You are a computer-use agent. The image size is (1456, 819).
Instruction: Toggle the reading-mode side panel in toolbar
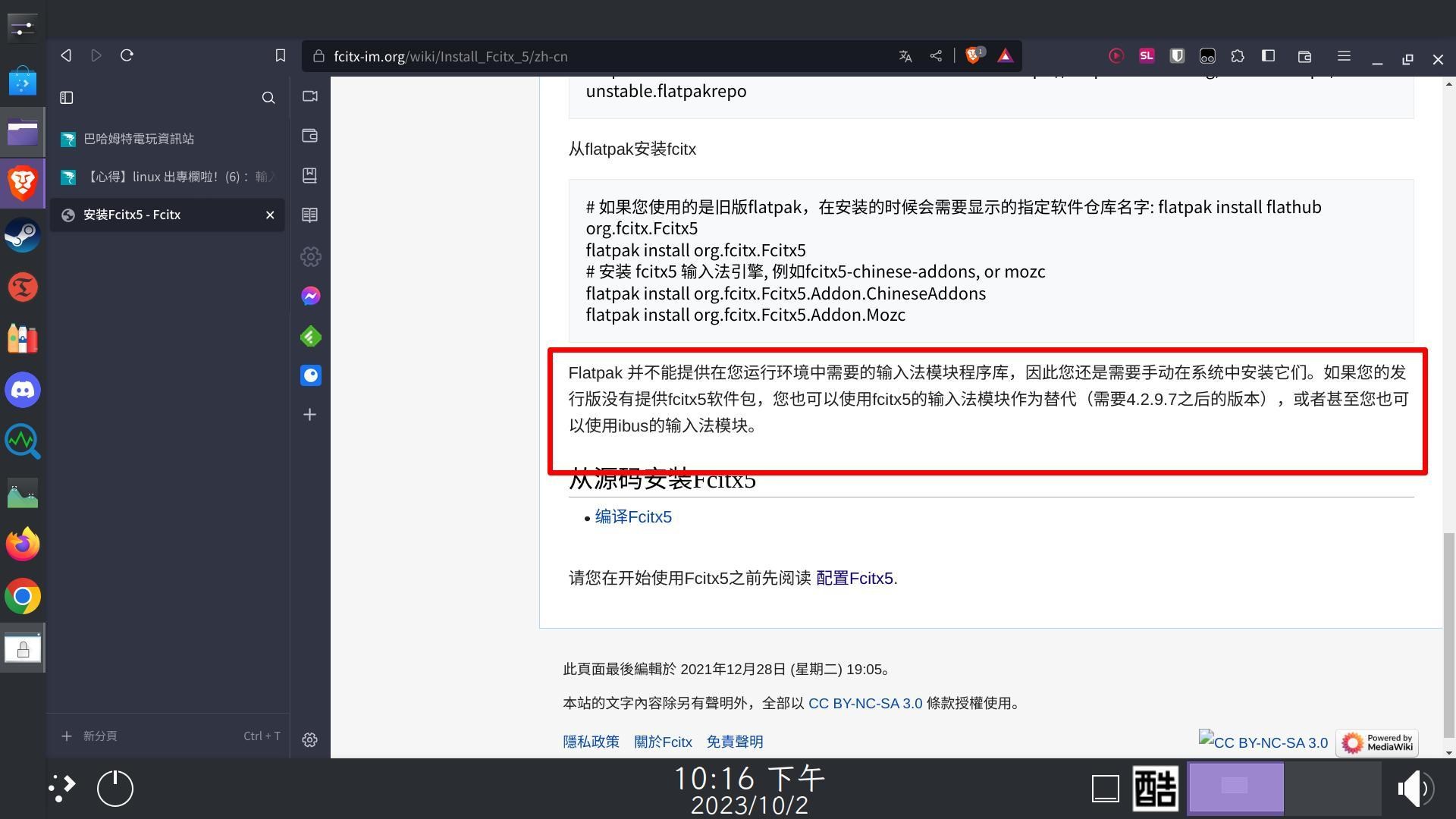(1267, 55)
